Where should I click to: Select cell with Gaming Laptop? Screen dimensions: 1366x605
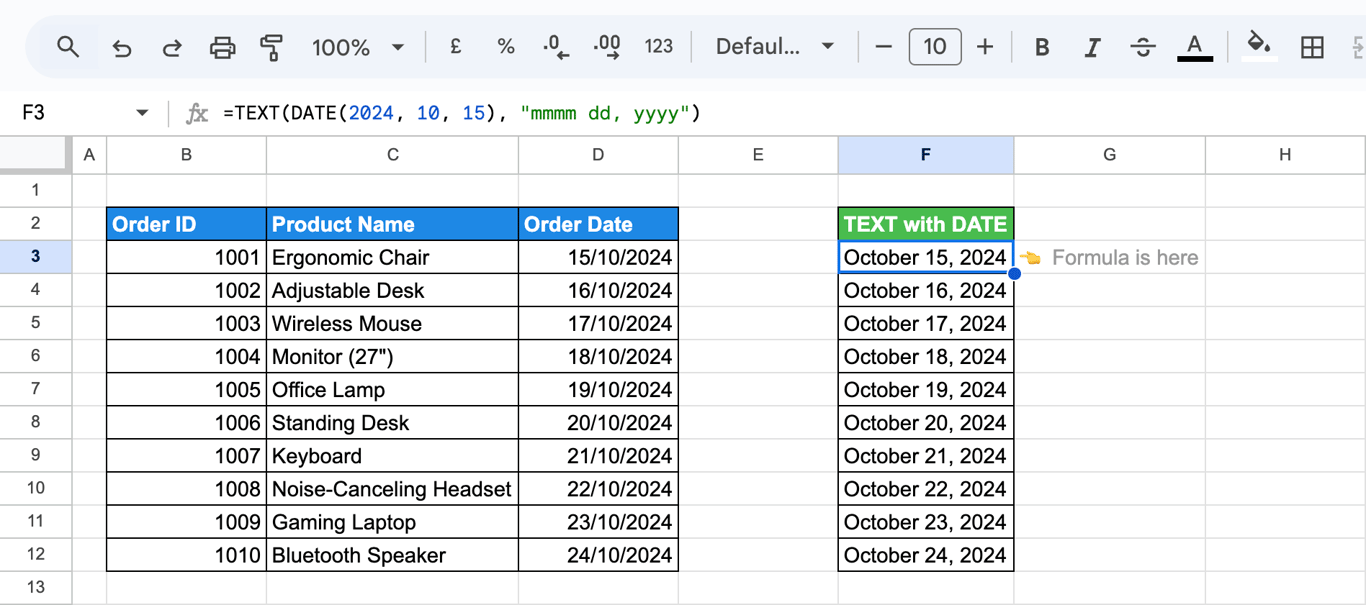click(392, 522)
